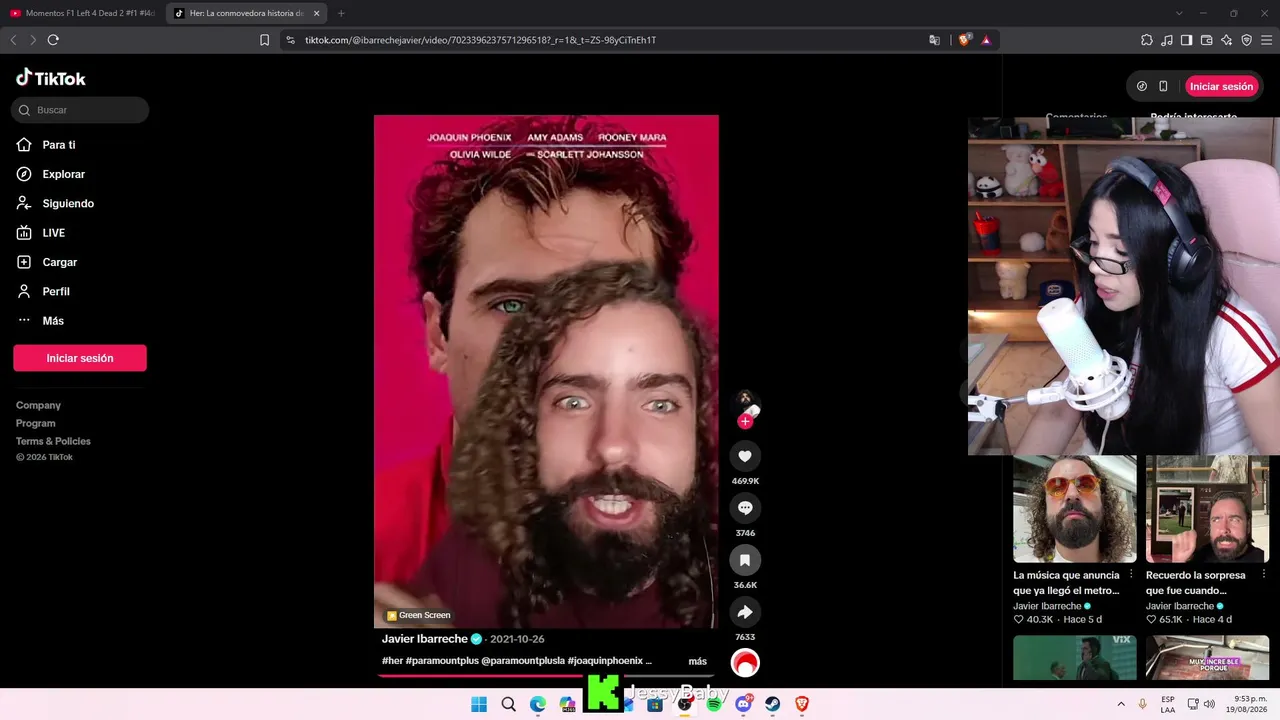Open the browser tab search chevron

[1179, 13]
